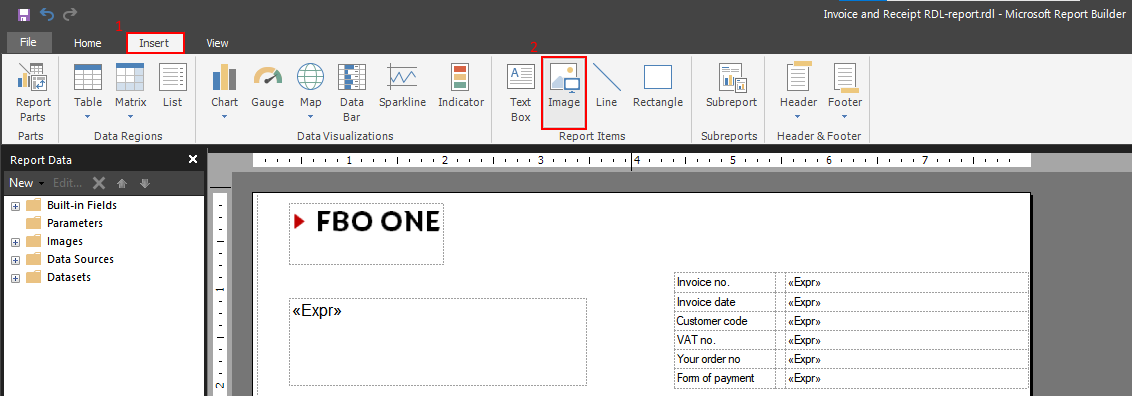The image size is (1132, 396).
Task: Click the disabled Edit button
Action: tap(67, 183)
